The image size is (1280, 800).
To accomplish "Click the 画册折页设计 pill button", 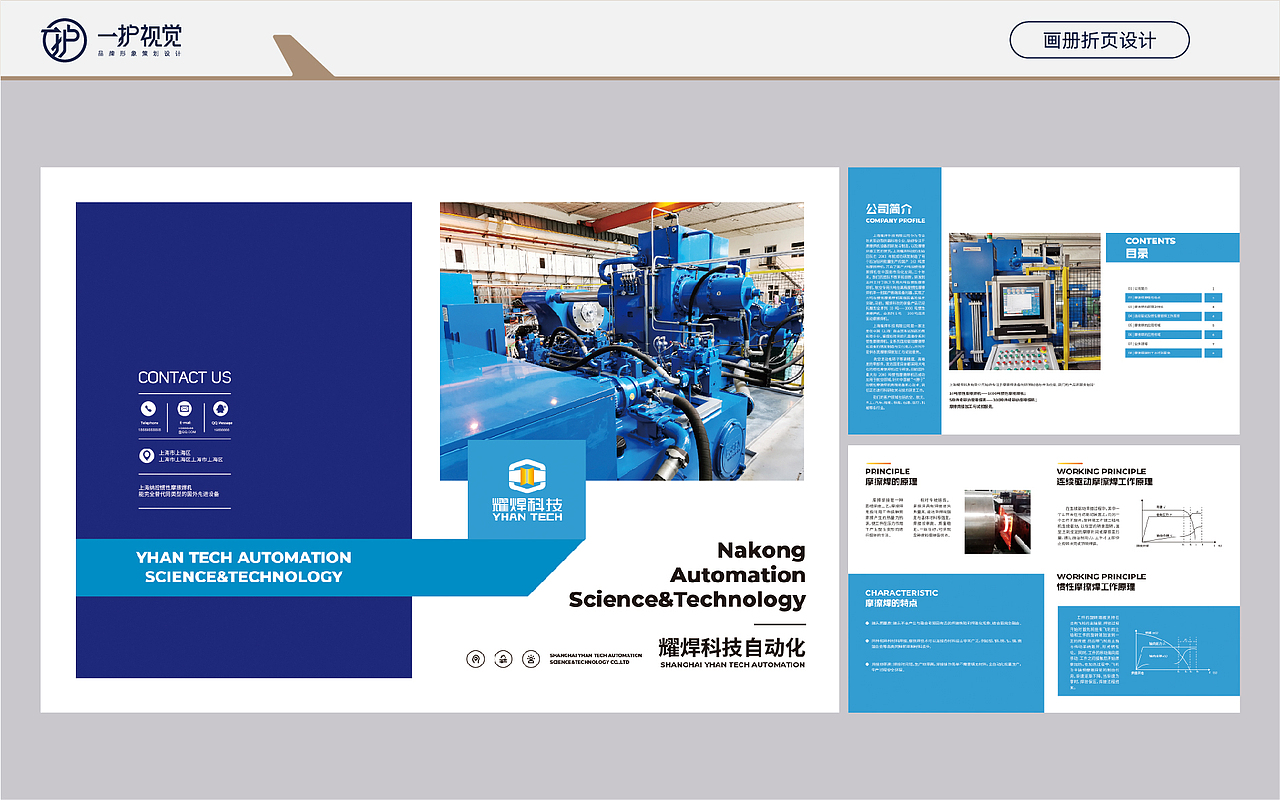I will (1099, 40).
